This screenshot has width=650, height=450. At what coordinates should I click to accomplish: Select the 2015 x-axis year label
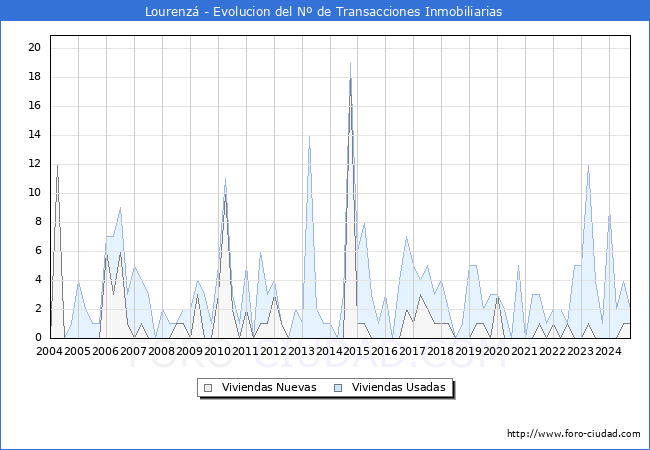click(357, 351)
